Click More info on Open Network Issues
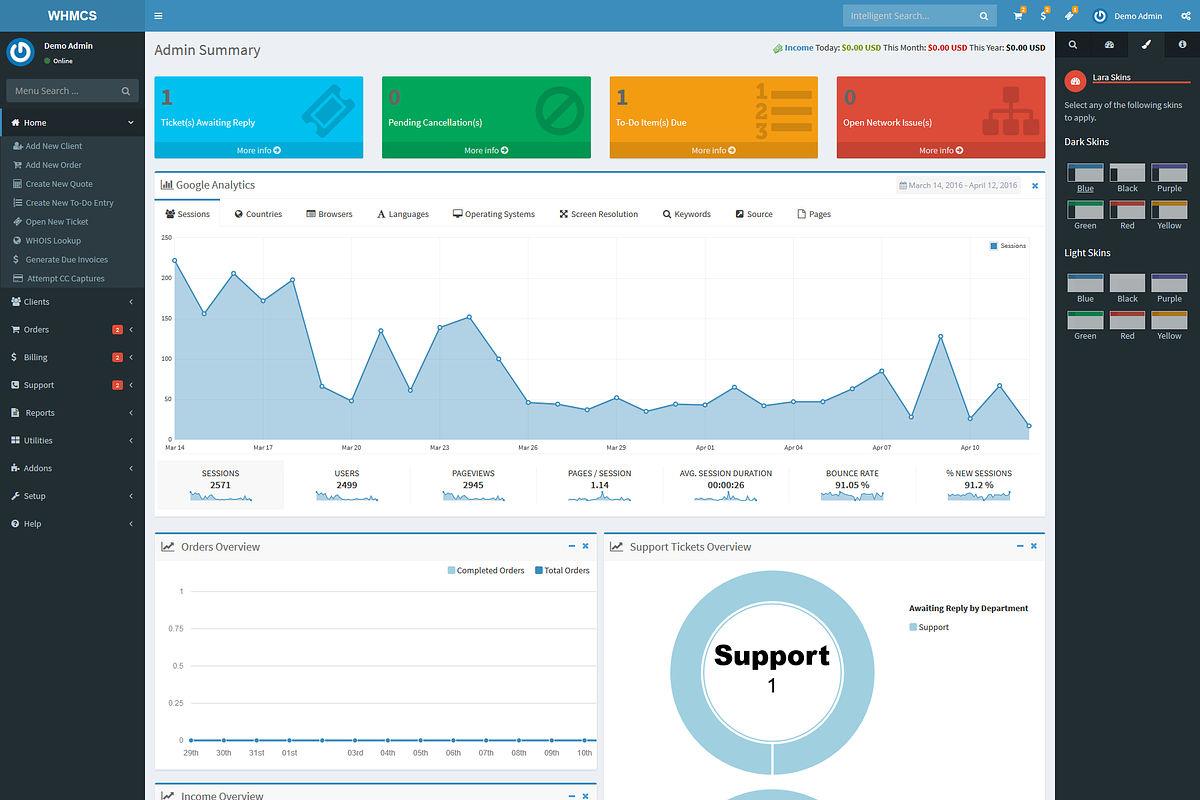 (941, 150)
